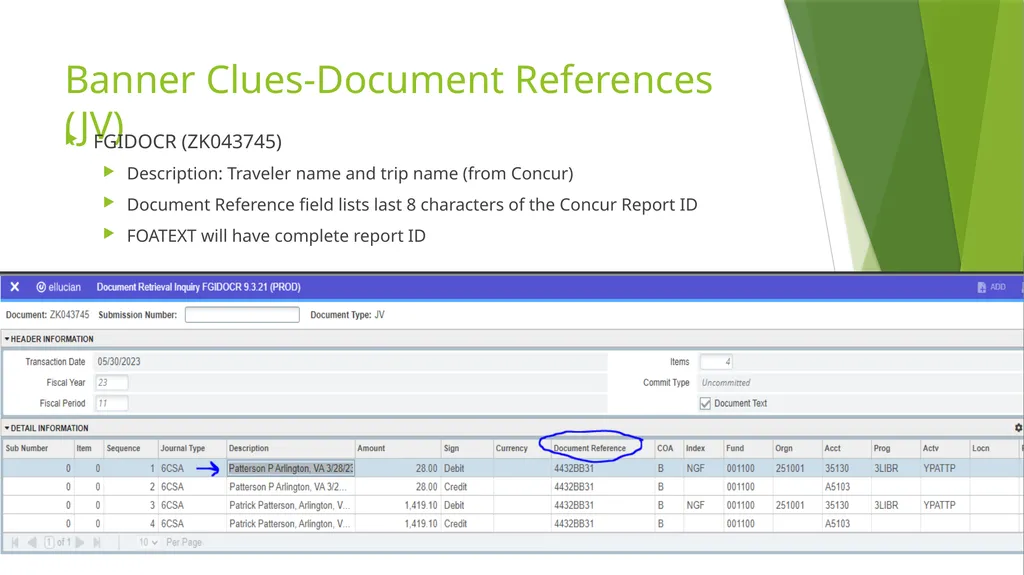Click Orgn 251001 in sequence 3 row
This screenshot has height=575, width=1024.
click(x=790, y=505)
